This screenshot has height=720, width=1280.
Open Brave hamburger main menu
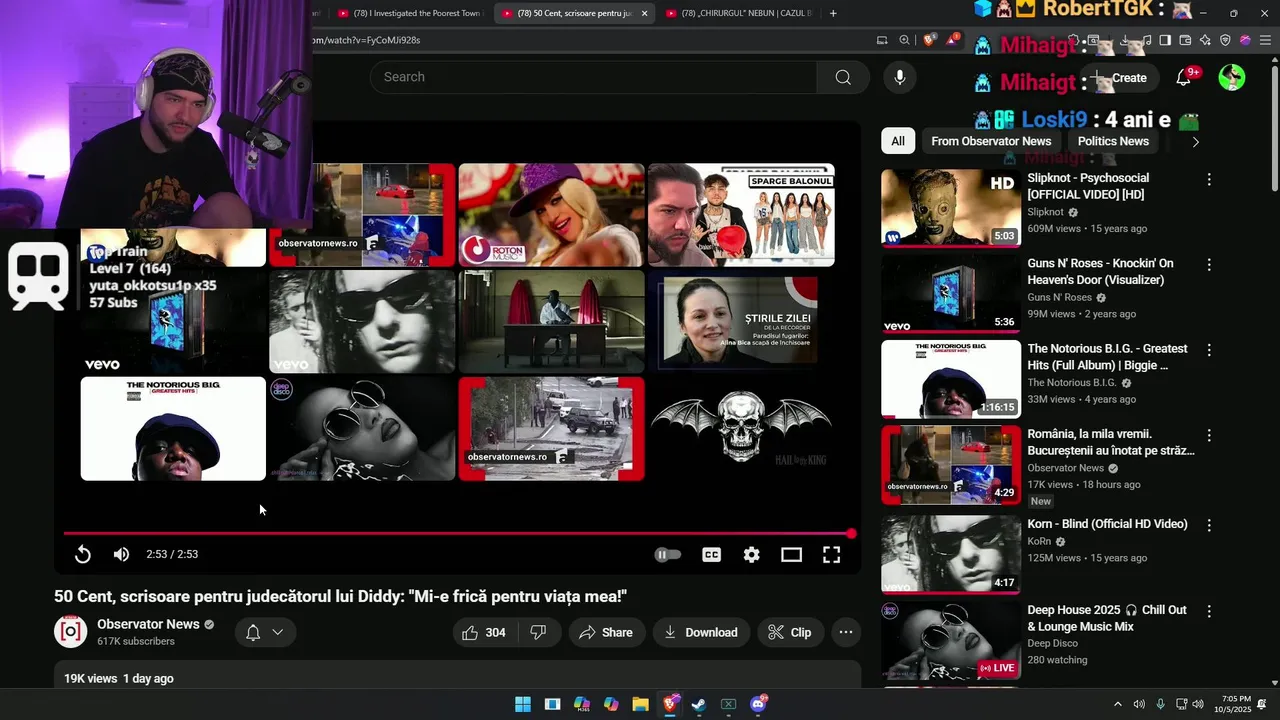click(1265, 40)
